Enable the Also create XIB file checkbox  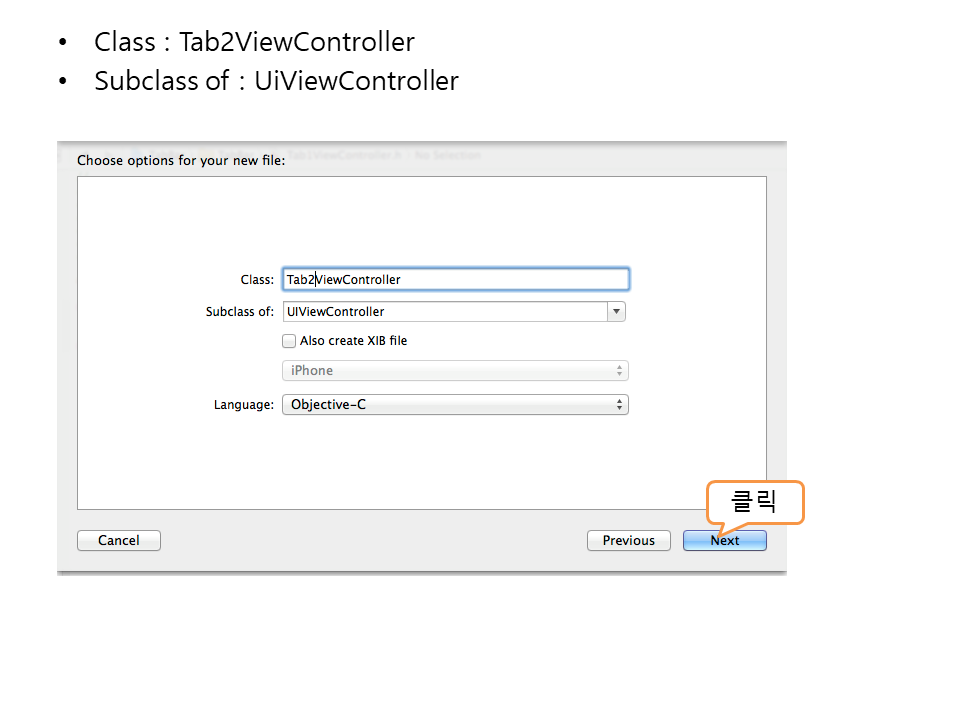[x=290, y=341]
